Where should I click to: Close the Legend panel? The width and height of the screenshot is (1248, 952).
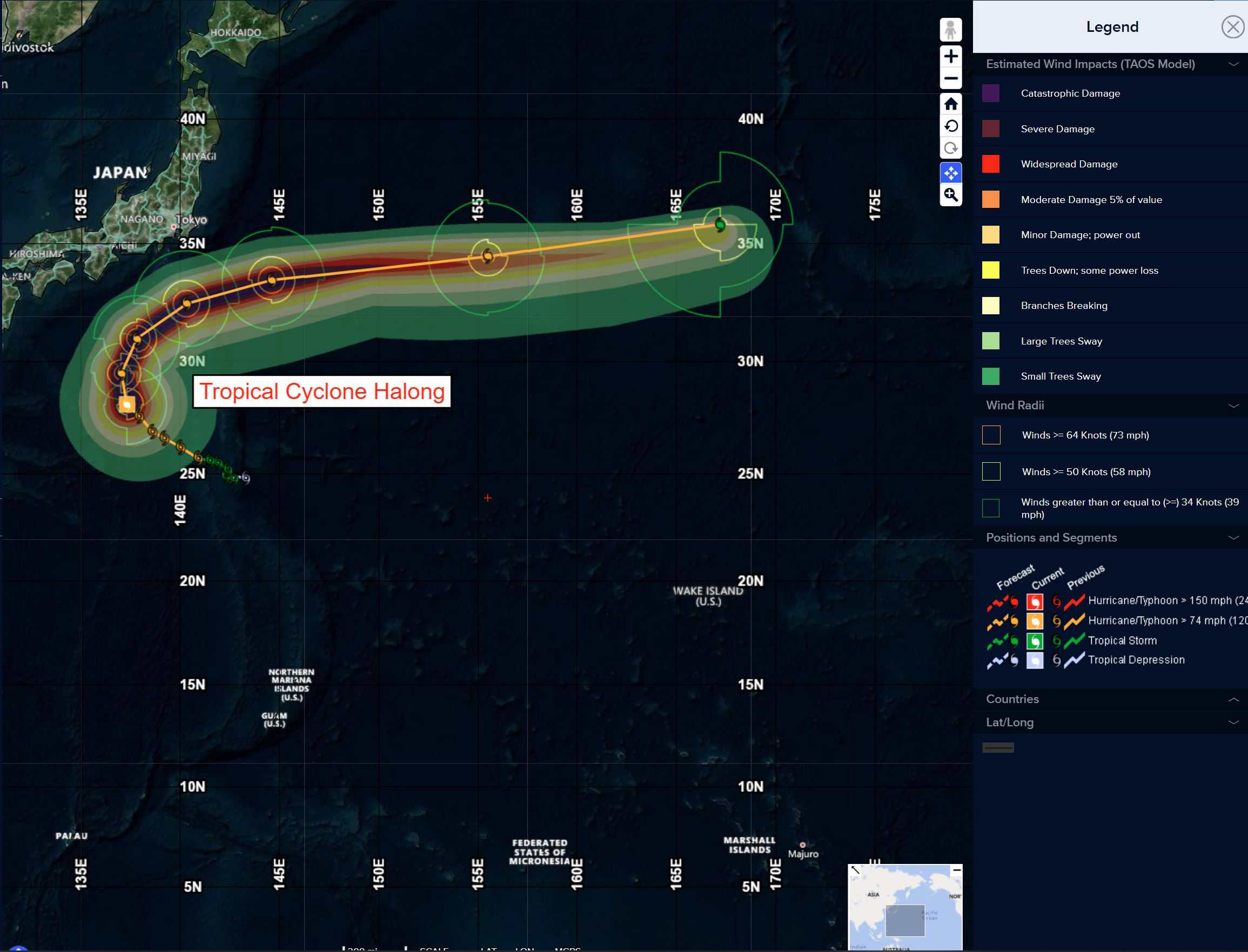(x=1232, y=26)
